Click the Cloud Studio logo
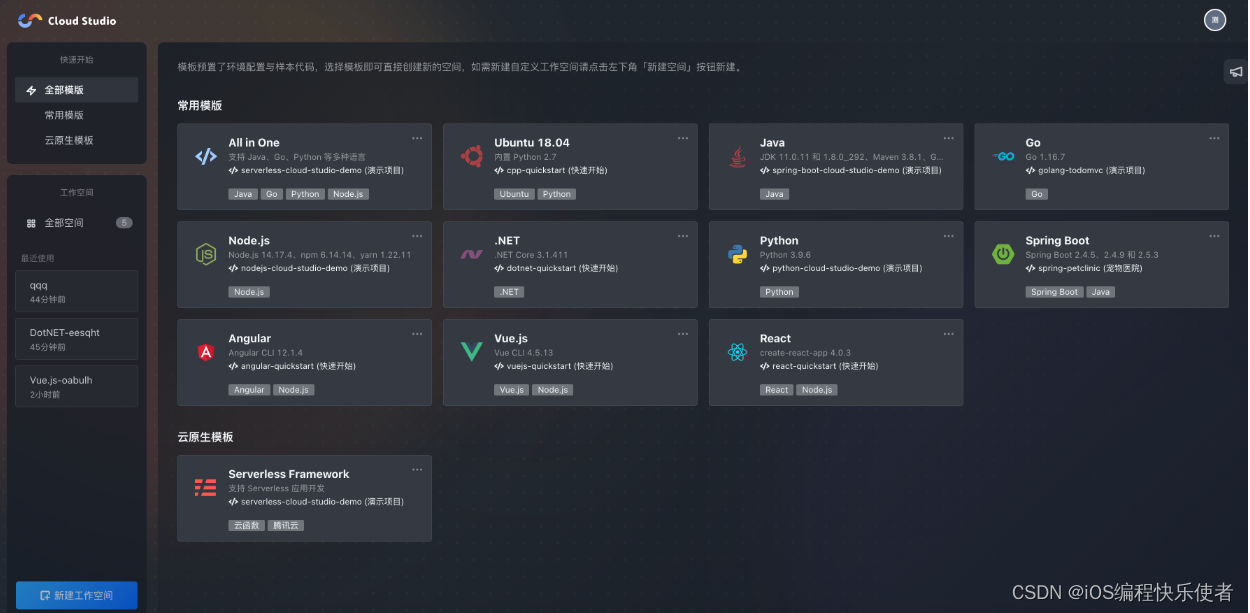Screen dimensions: 1250x613 tap(67, 20)
